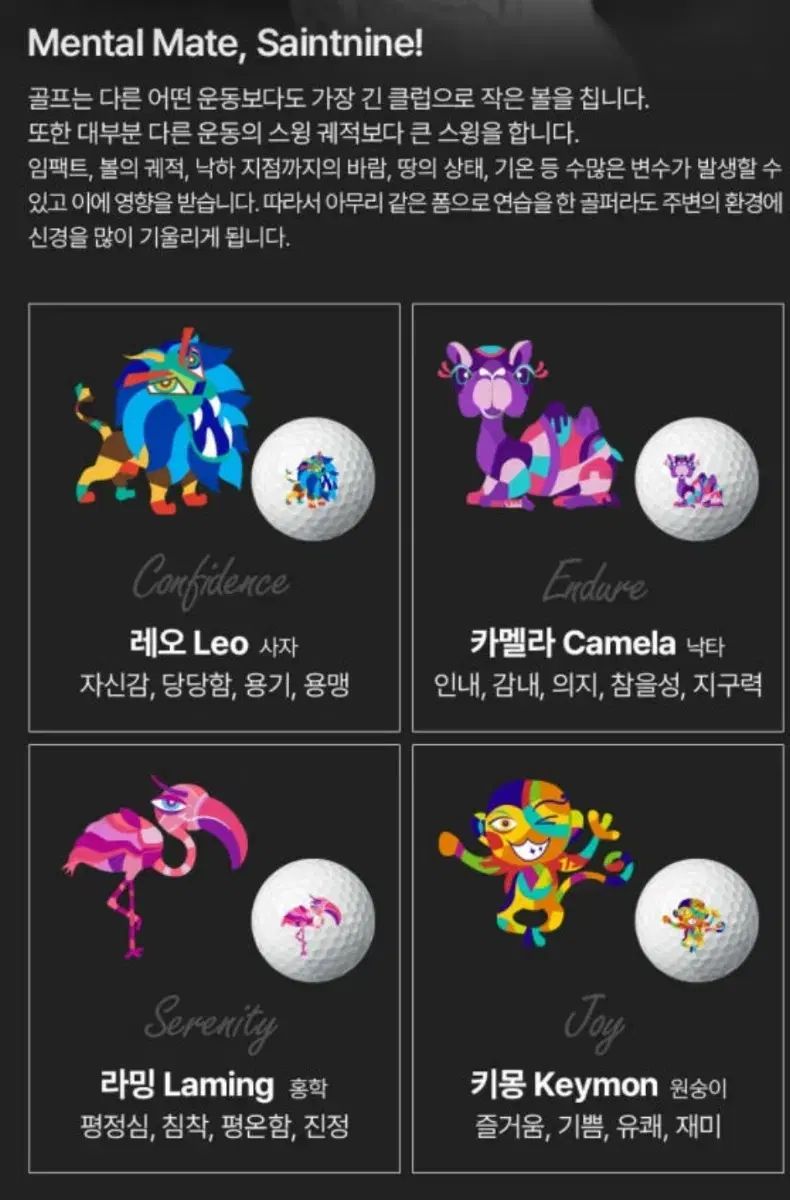
Task: Select the golf ball with monkey print
Action: pos(697,920)
